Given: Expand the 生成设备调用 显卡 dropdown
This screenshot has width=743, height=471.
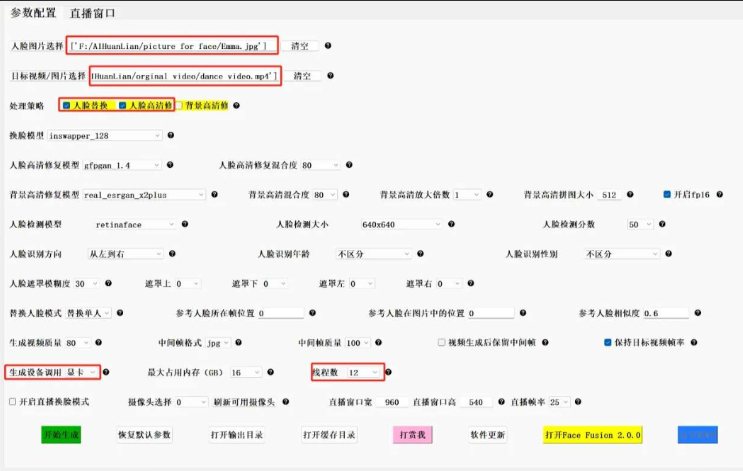Looking at the screenshot, I should (82, 372).
